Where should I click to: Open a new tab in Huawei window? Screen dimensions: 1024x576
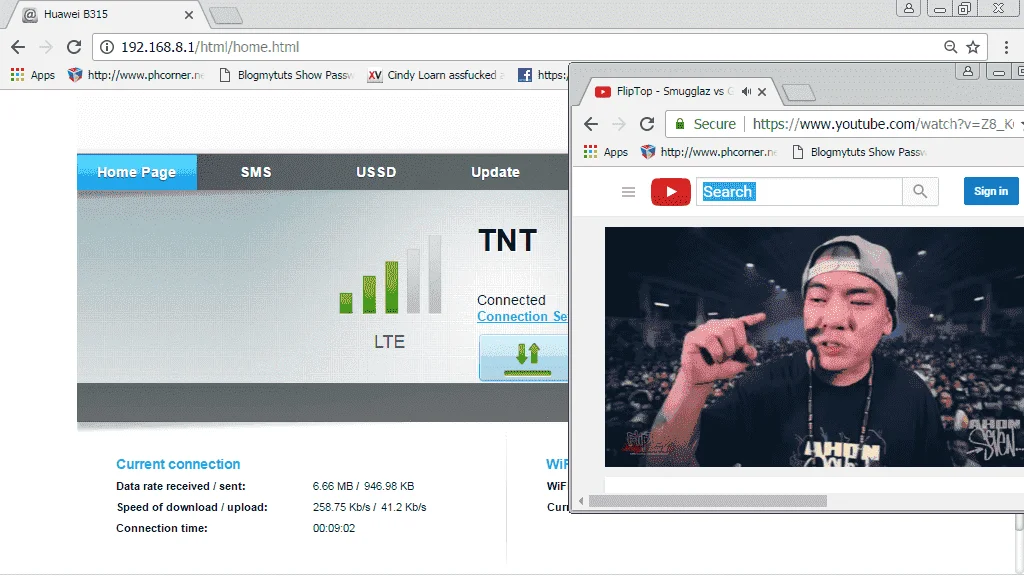click(x=226, y=16)
